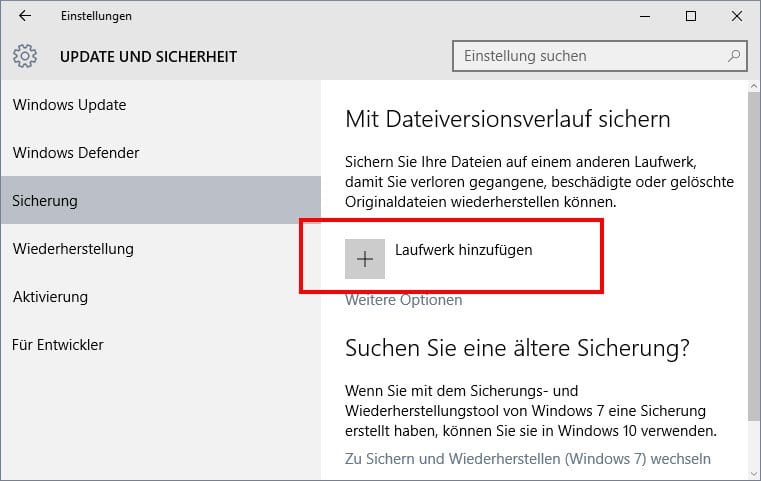Open Zu Sichern und Wiederherstellen (Windows 7) link
Image resolution: width=761 pixels, height=481 pixels.
[x=528, y=459]
